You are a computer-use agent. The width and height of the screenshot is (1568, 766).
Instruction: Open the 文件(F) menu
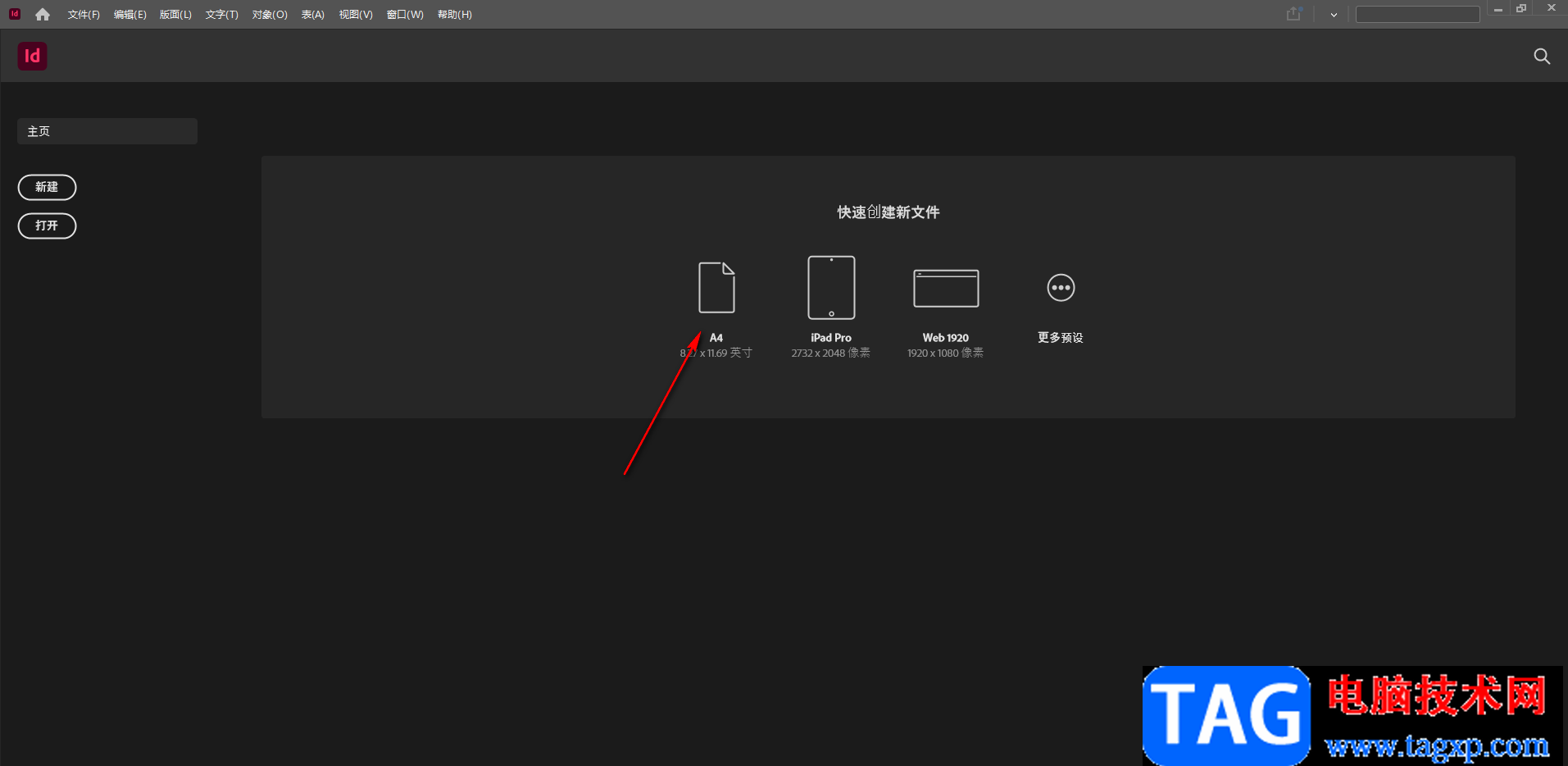click(84, 15)
